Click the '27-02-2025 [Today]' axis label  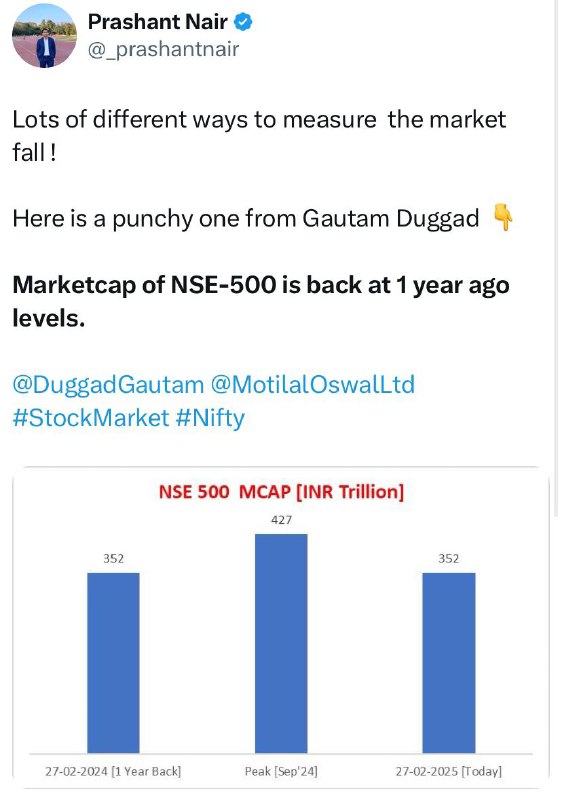coord(449,771)
